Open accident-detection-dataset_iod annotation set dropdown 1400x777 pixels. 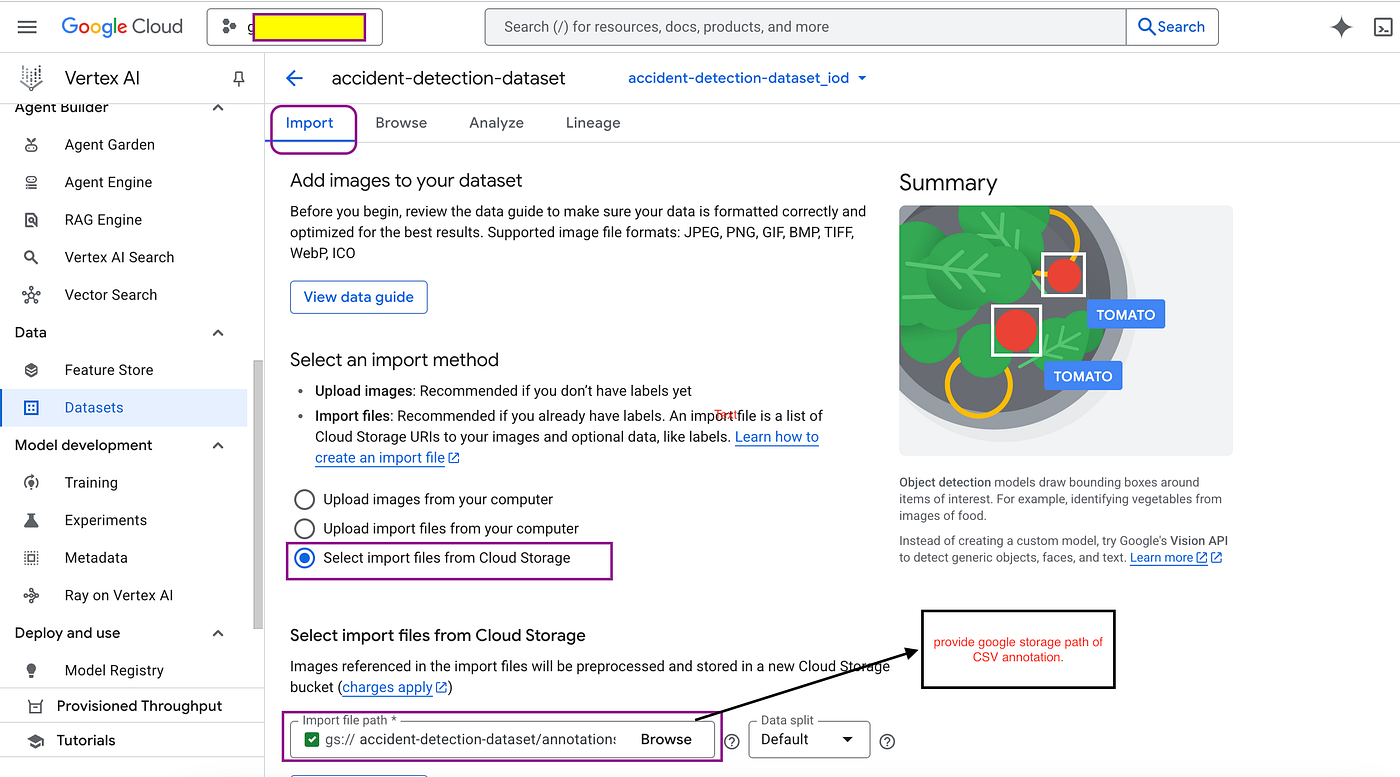click(748, 78)
